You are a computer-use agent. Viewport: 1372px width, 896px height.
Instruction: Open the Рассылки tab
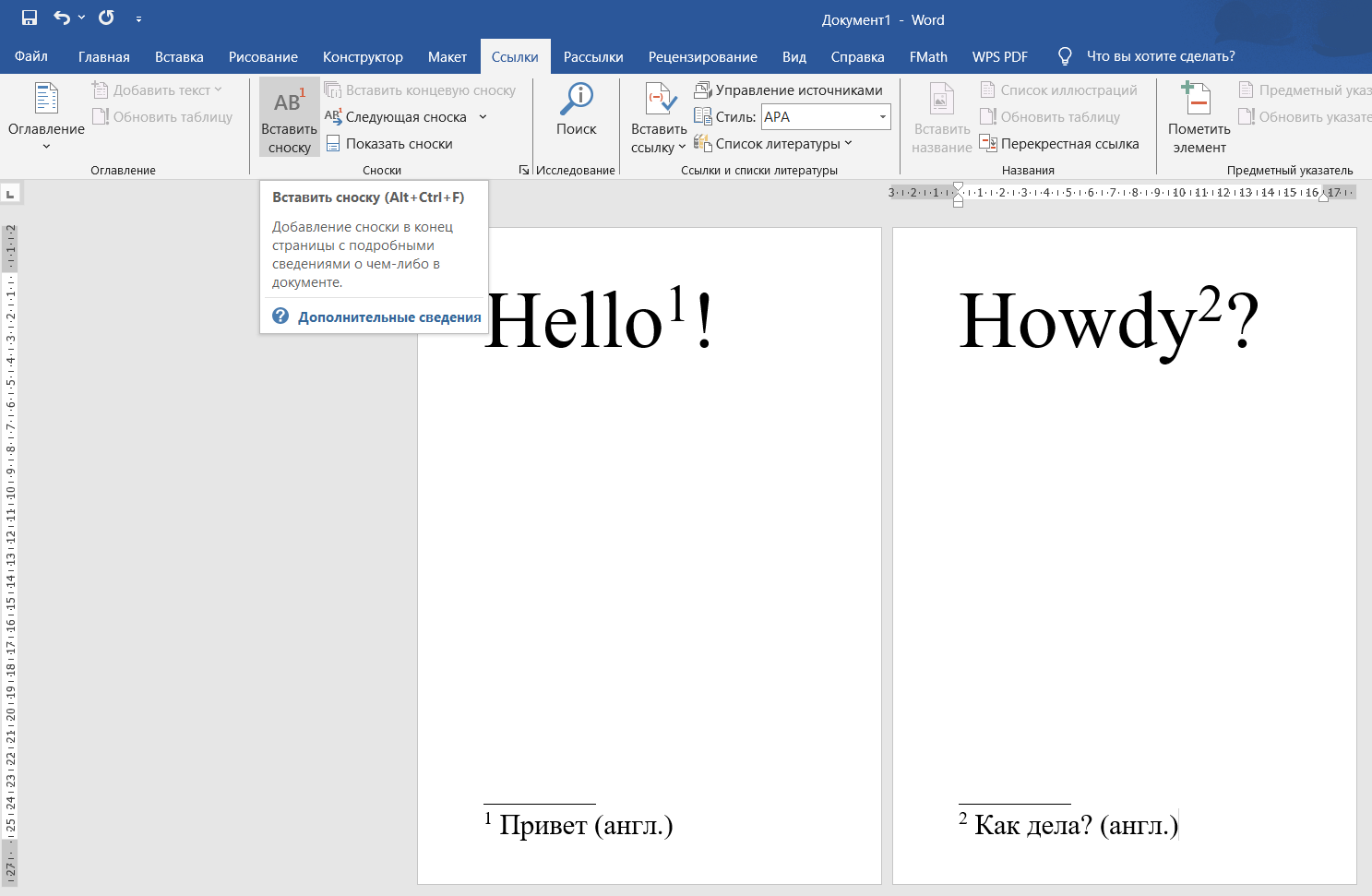(x=593, y=56)
